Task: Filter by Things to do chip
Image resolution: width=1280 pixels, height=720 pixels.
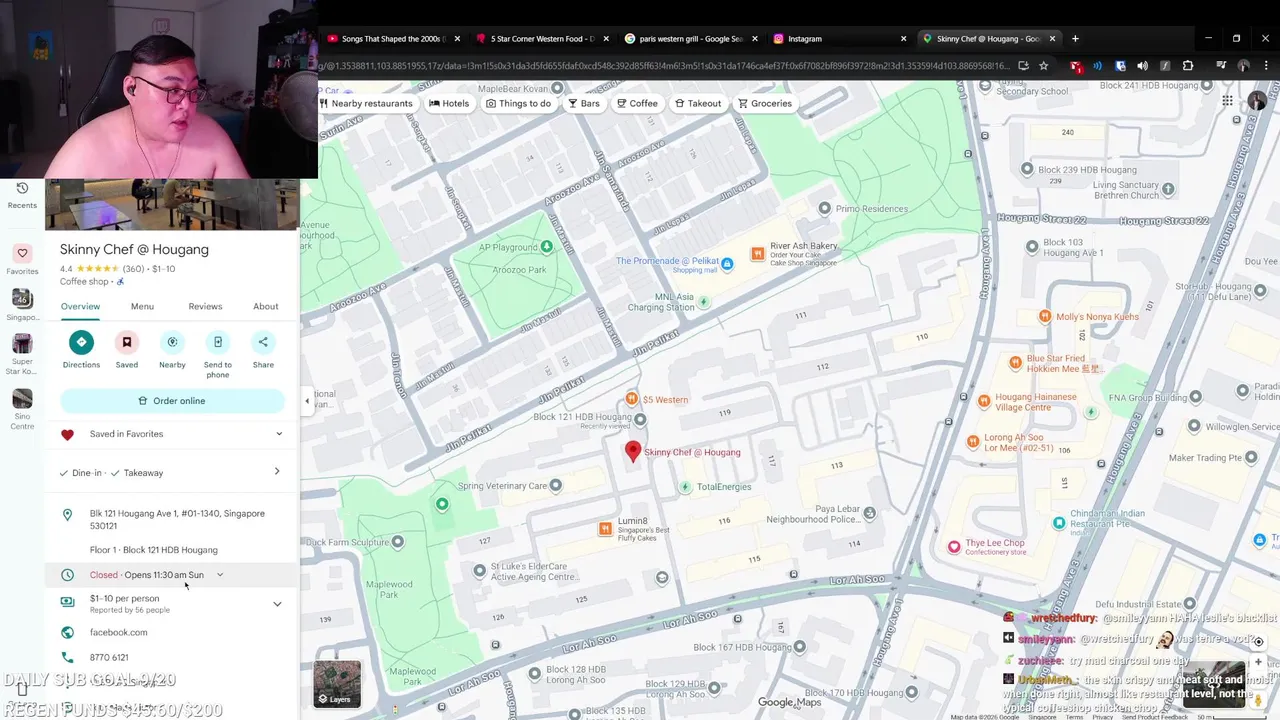Action: coord(518,103)
